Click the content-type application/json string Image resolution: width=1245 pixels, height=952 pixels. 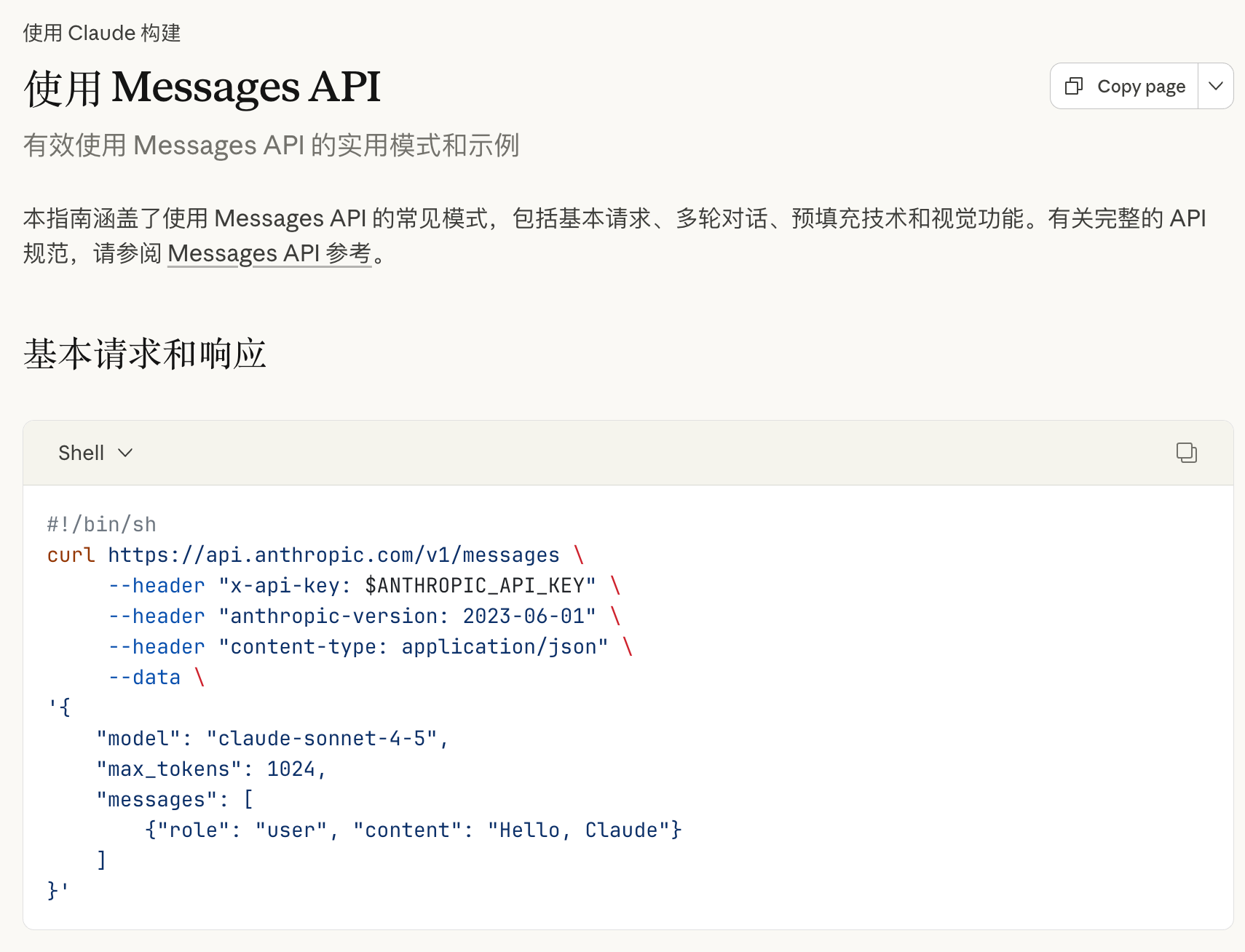point(413,647)
